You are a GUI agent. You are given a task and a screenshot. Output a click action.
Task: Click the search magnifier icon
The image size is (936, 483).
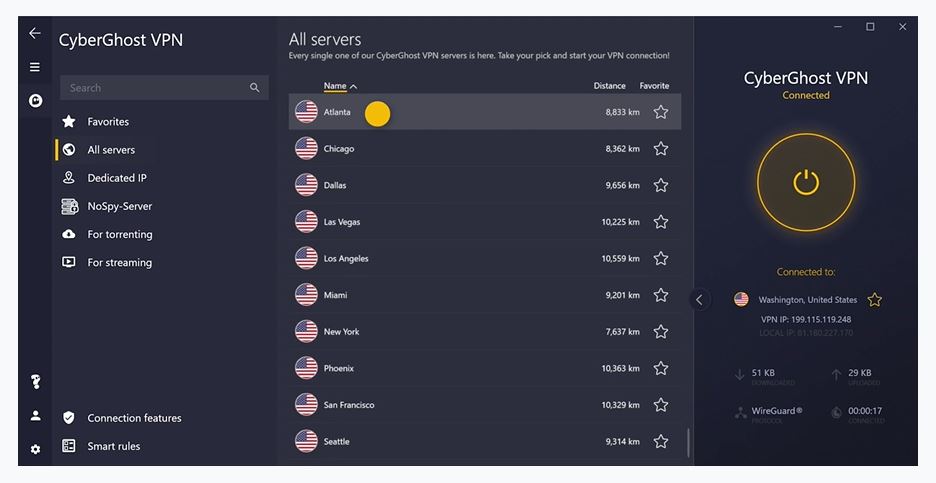click(255, 88)
